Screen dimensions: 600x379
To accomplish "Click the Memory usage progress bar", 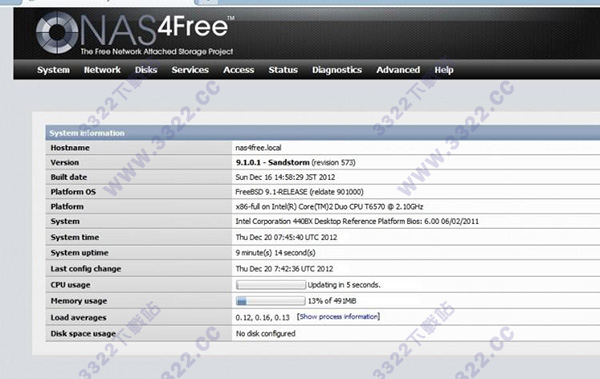I will pos(271,301).
